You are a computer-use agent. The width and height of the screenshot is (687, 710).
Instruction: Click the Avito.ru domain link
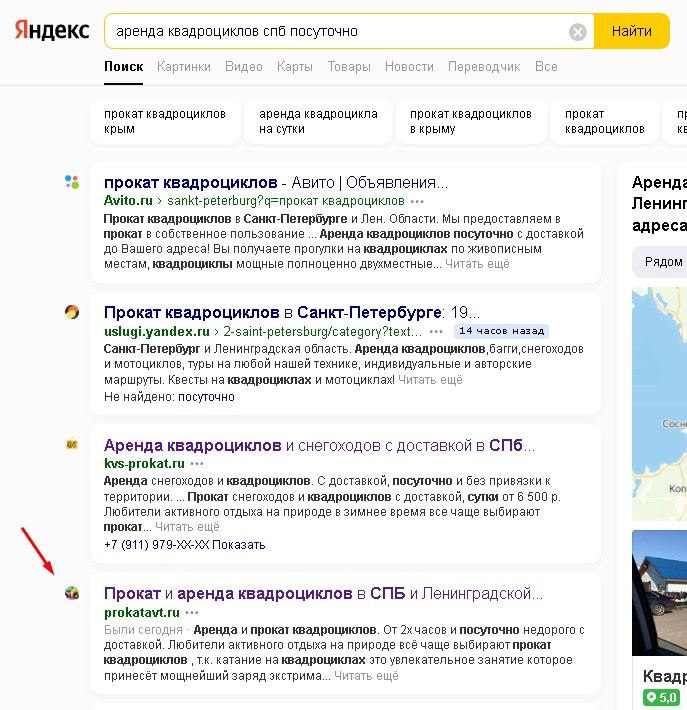(x=128, y=201)
